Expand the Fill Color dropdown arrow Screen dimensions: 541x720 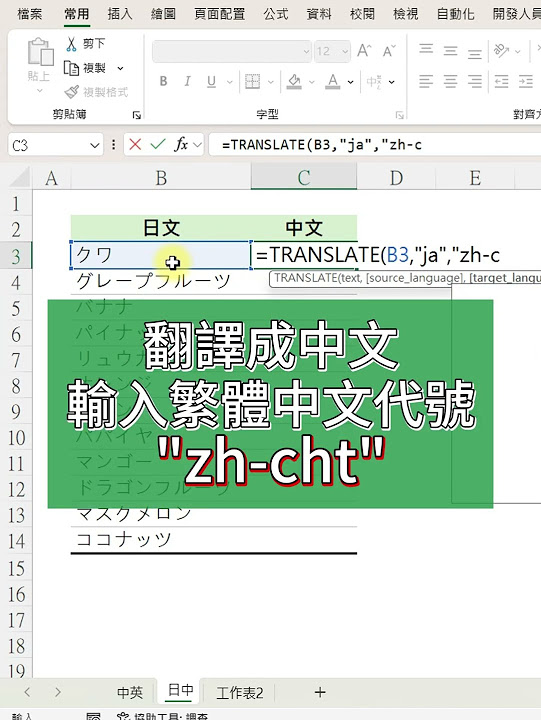click(311, 82)
